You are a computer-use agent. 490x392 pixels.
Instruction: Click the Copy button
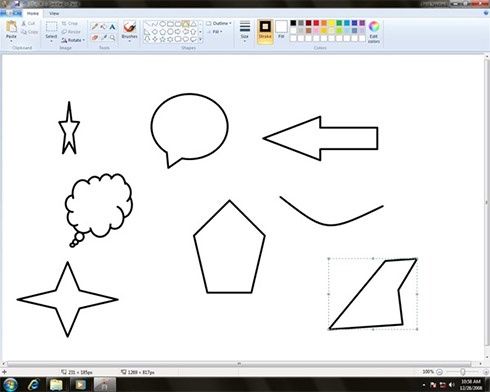(29, 32)
